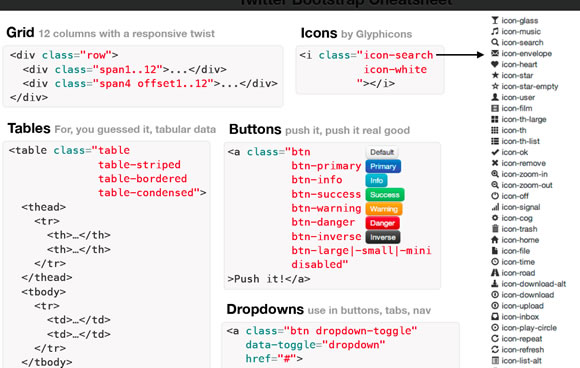
Task: Select the icon-search magnifier glyph
Action: pos(495,42)
